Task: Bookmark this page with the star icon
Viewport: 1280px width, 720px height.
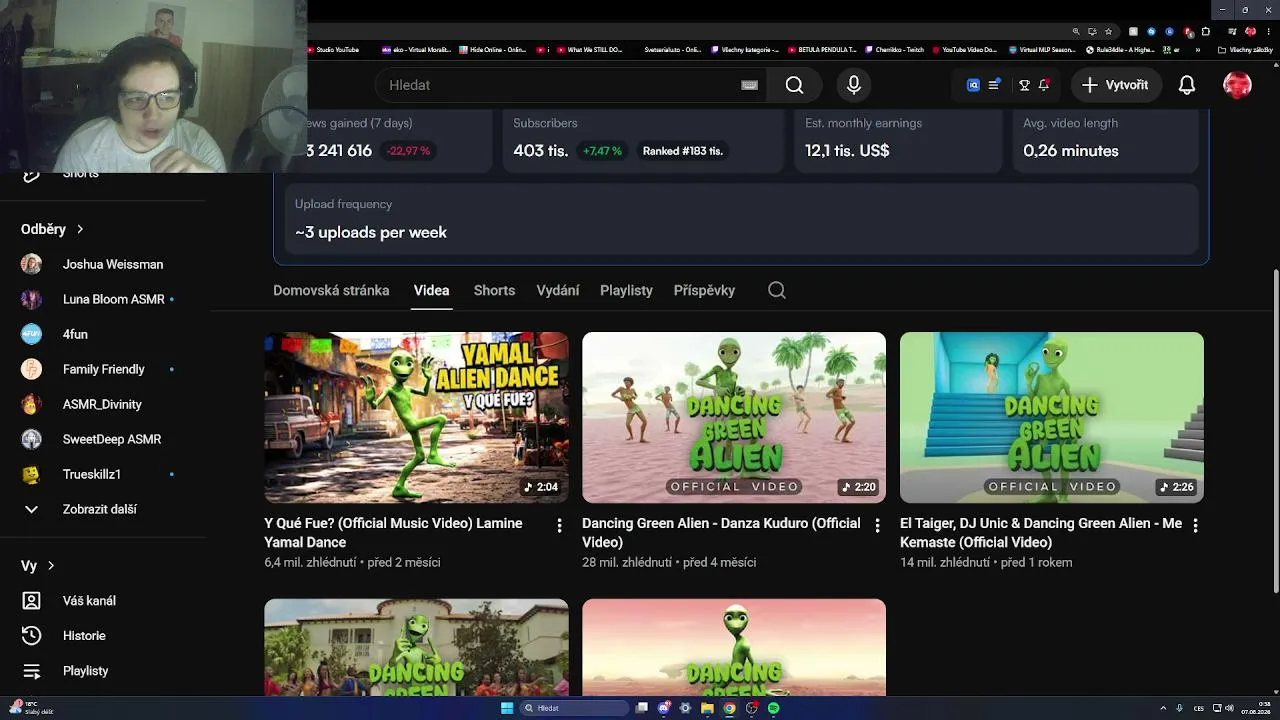Action: pyautogui.click(x=1108, y=31)
